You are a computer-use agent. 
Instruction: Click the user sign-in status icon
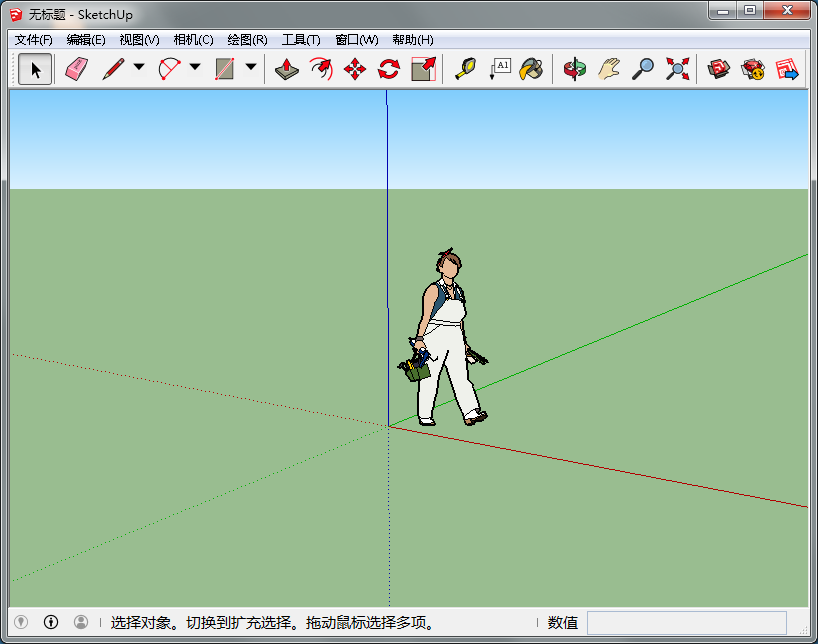(81, 622)
